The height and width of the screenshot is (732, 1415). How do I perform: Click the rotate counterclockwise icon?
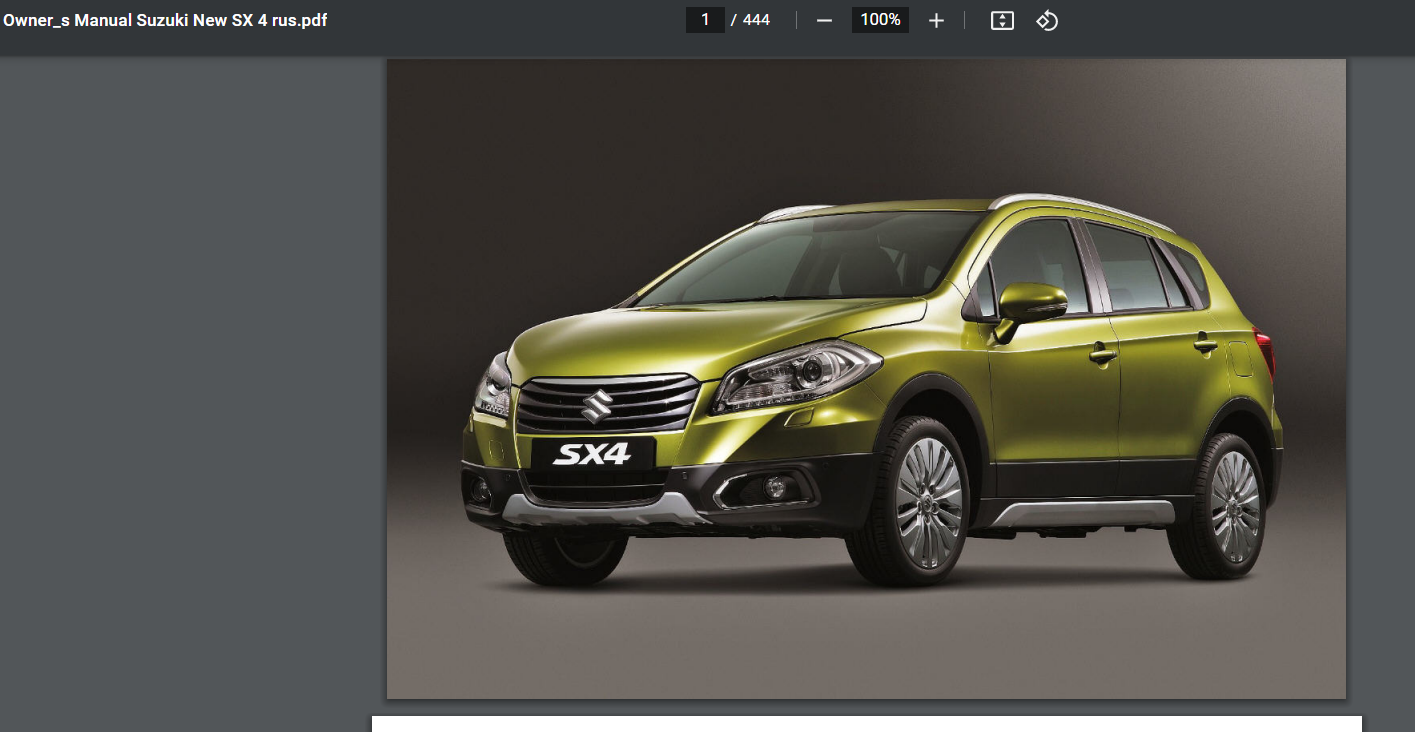(x=1047, y=20)
